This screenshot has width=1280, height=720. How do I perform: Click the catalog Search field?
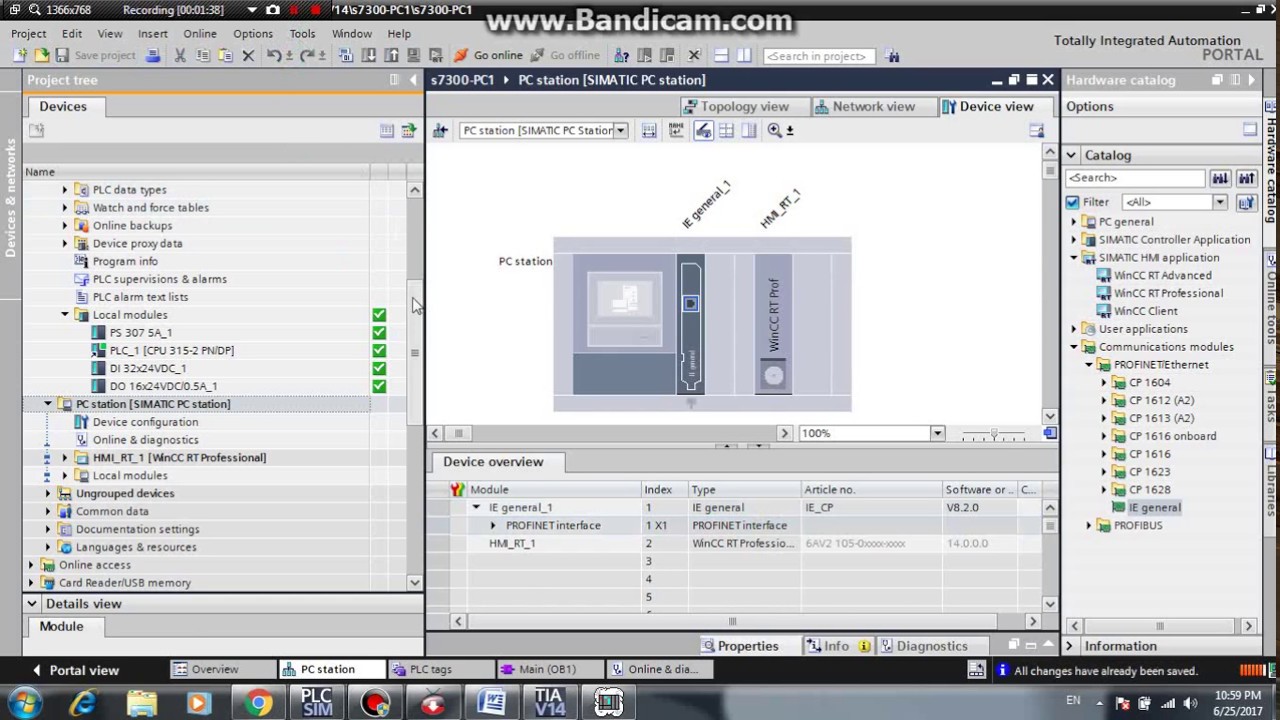tap(1135, 178)
